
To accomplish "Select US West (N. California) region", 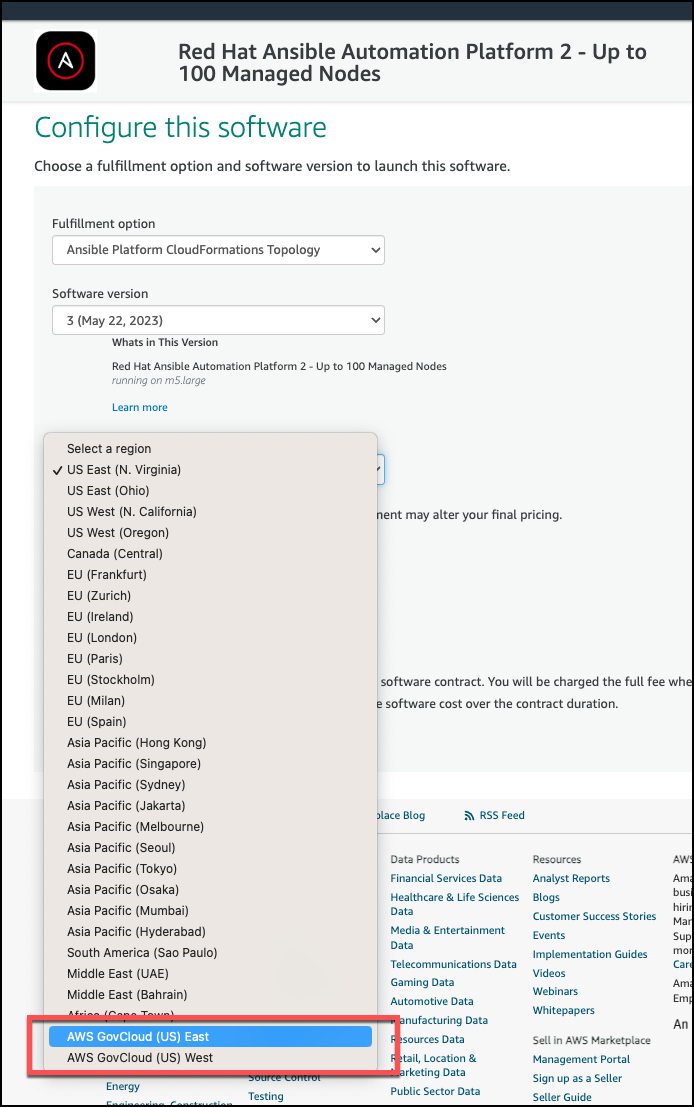I will point(210,512).
